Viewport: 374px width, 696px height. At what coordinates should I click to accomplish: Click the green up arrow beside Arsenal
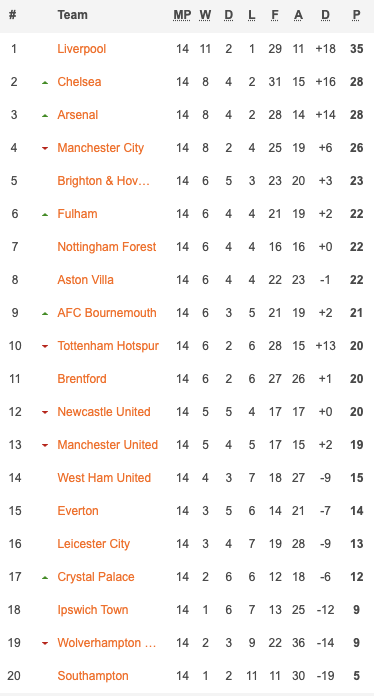tap(45, 115)
